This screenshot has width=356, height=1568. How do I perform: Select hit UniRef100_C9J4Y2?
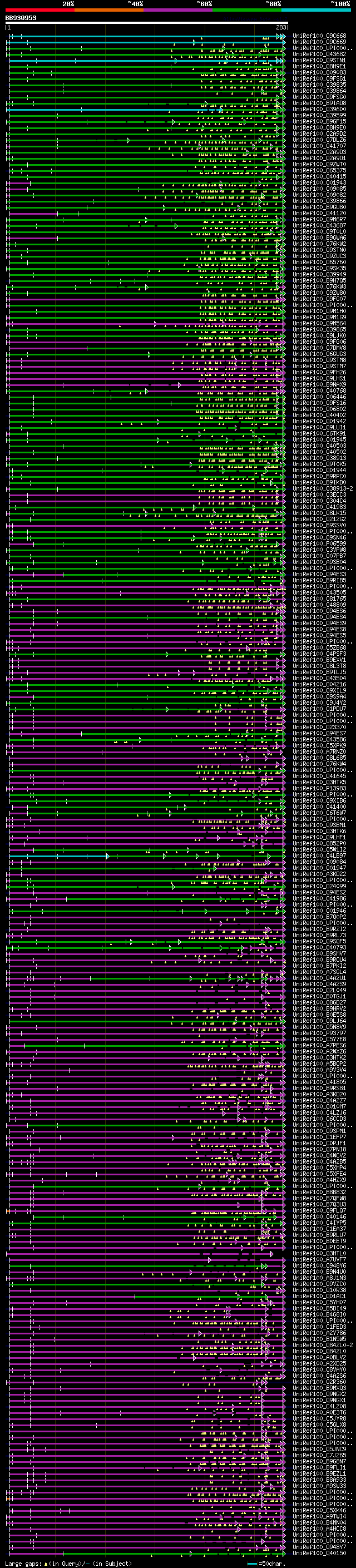point(319,703)
